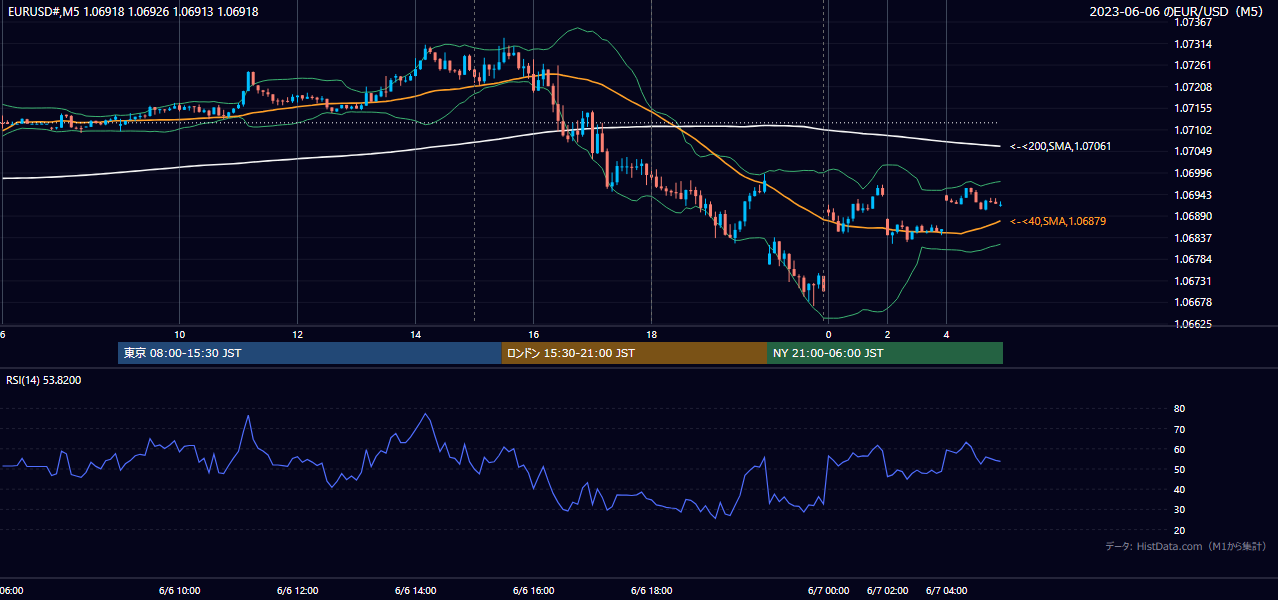Click the ロンドン 15:30-21:00 JST session bar
This screenshot has height=600, width=1278.
pyautogui.click(x=634, y=353)
